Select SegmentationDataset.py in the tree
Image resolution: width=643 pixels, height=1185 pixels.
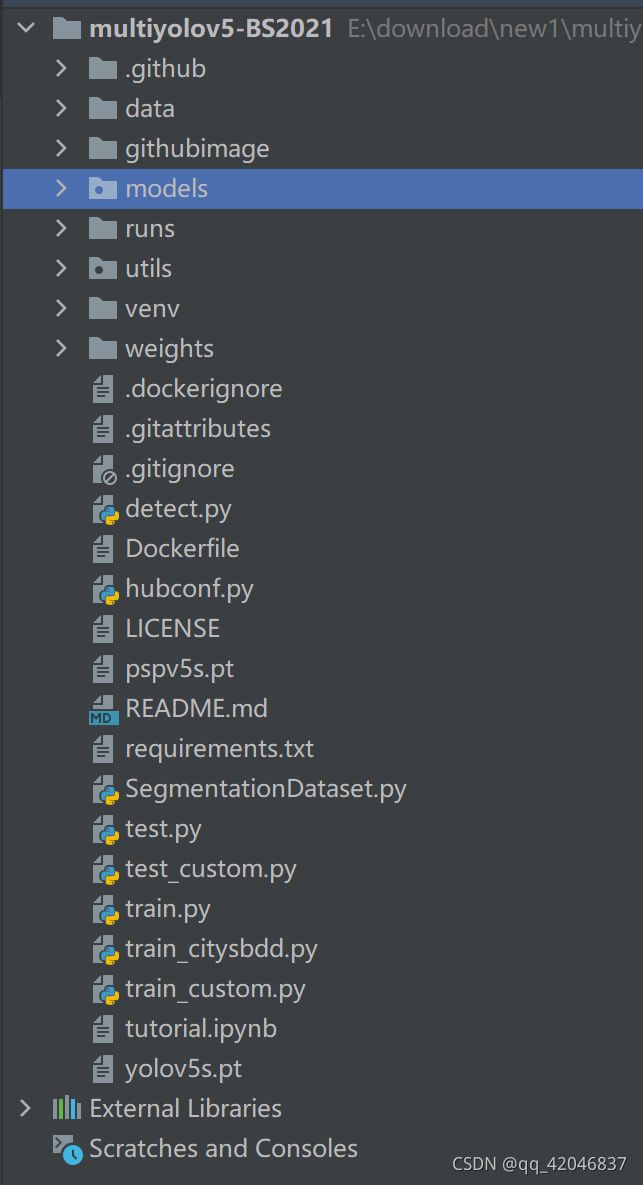click(x=266, y=789)
